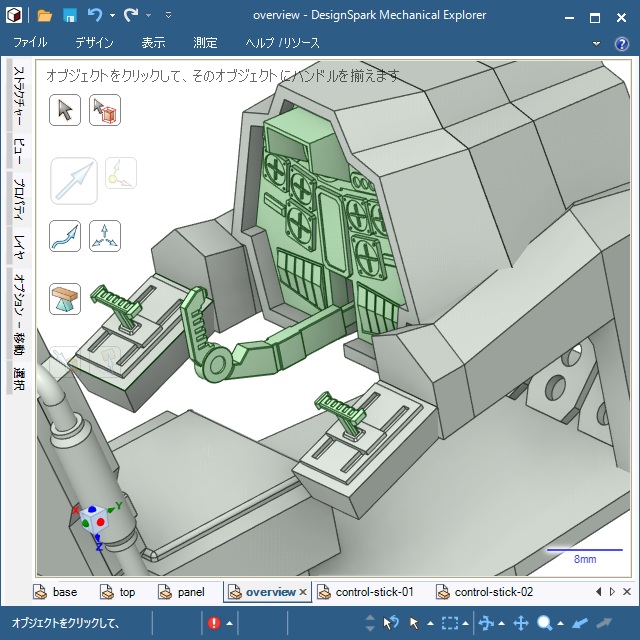Open the Help question mark icon
The width and height of the screenshot is (640, 640).
coord(623,43)
